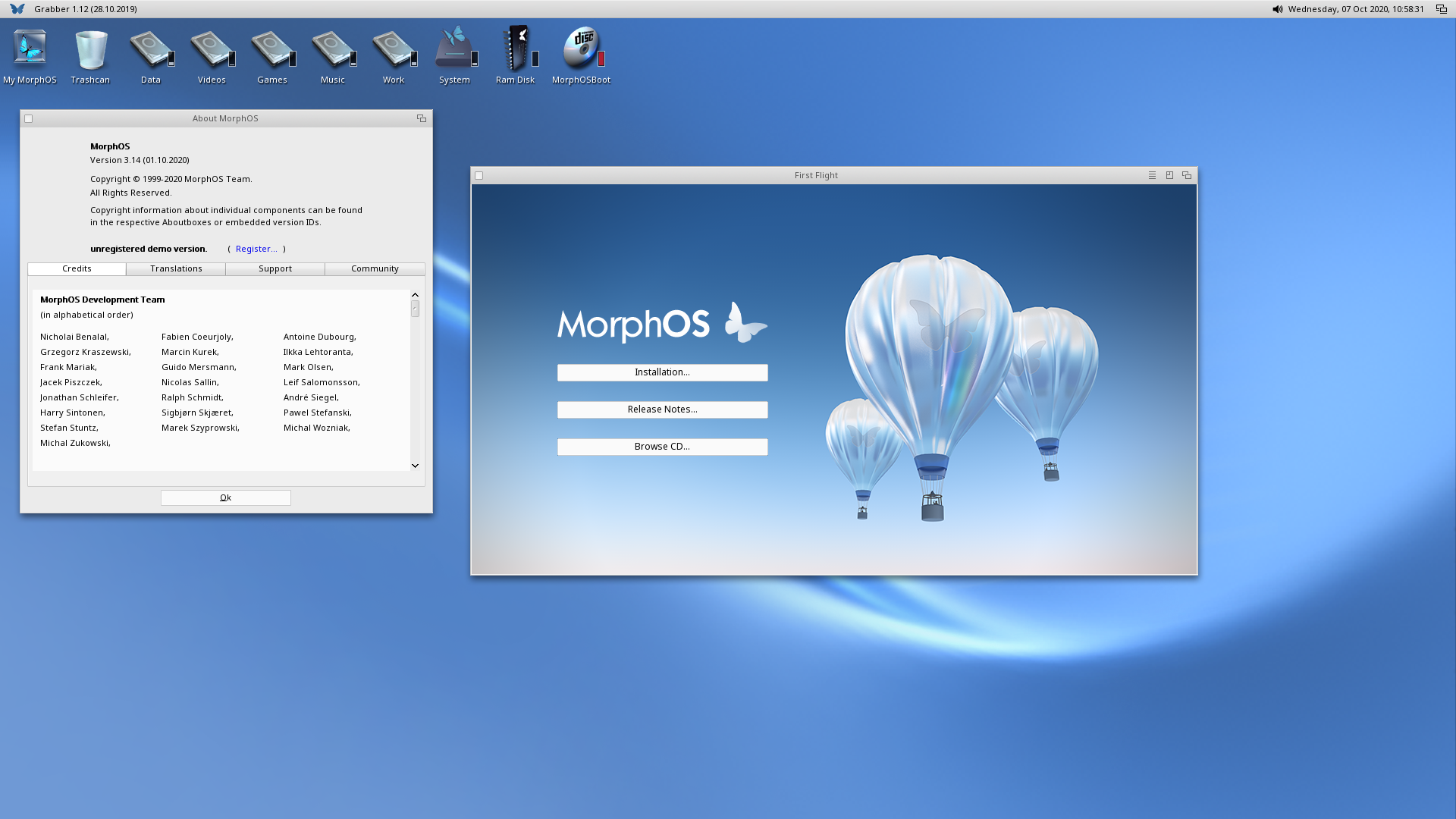Click the credits scrollbar up arrow
Screen dimensions: 1456x819
[415, 294]
